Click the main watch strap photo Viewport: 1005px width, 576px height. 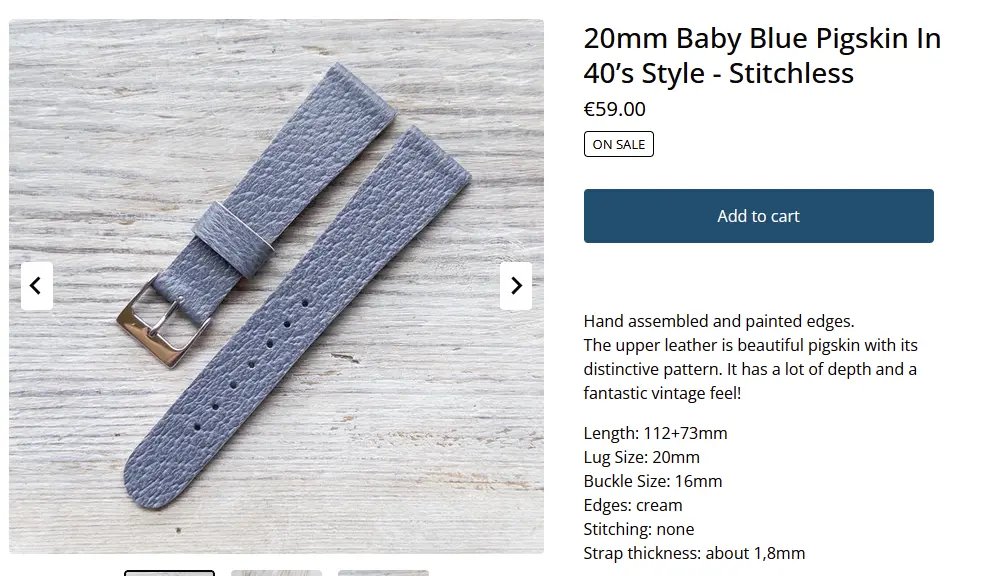[276, 286]
